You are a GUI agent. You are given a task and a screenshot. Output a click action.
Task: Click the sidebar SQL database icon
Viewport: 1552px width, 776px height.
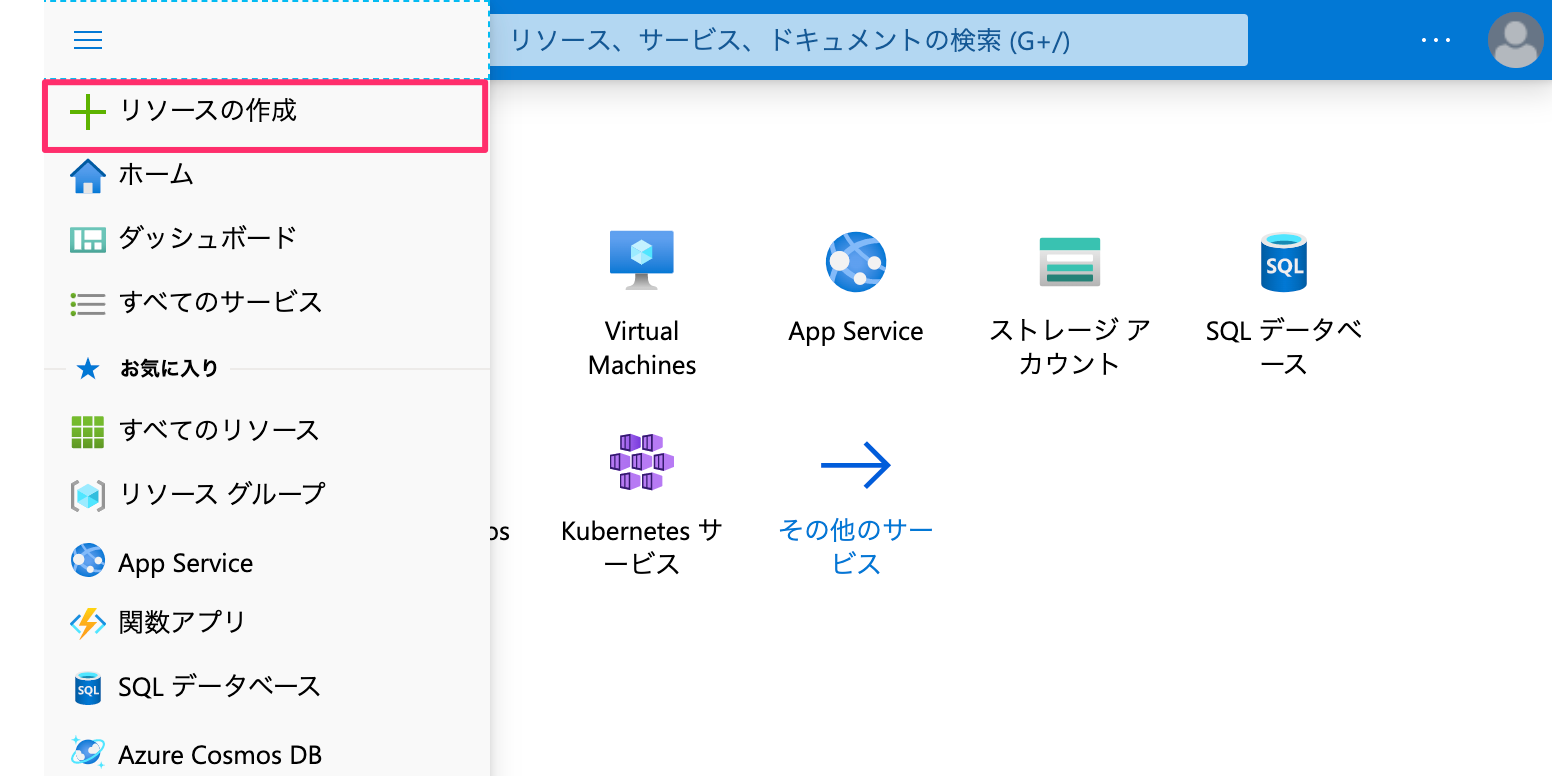tap(88, 688)
